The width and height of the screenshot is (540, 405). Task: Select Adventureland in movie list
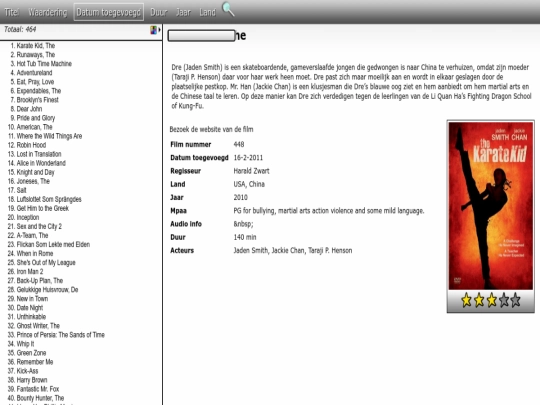point(34,73)
